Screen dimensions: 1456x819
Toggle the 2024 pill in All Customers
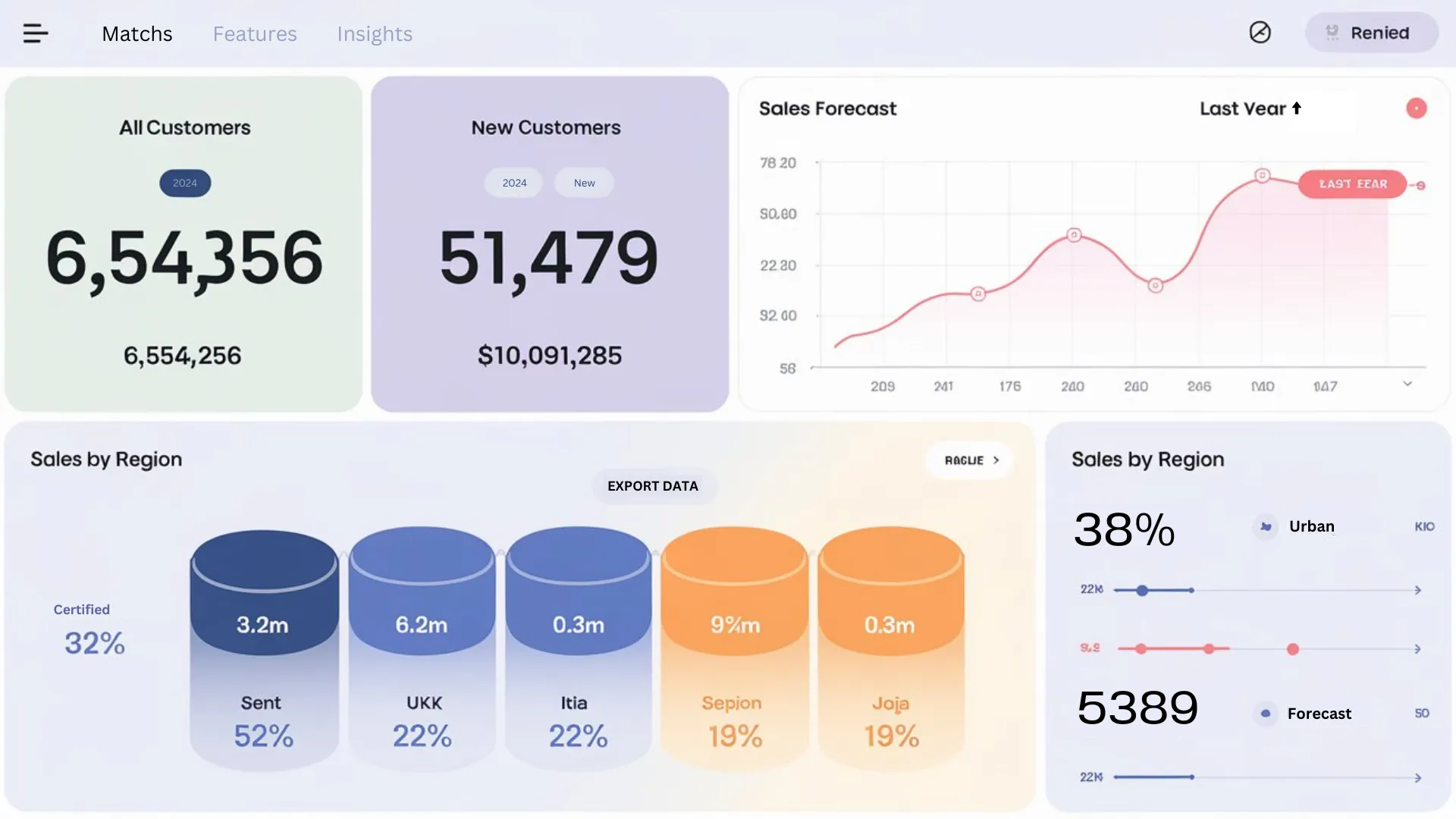[185, 184]
